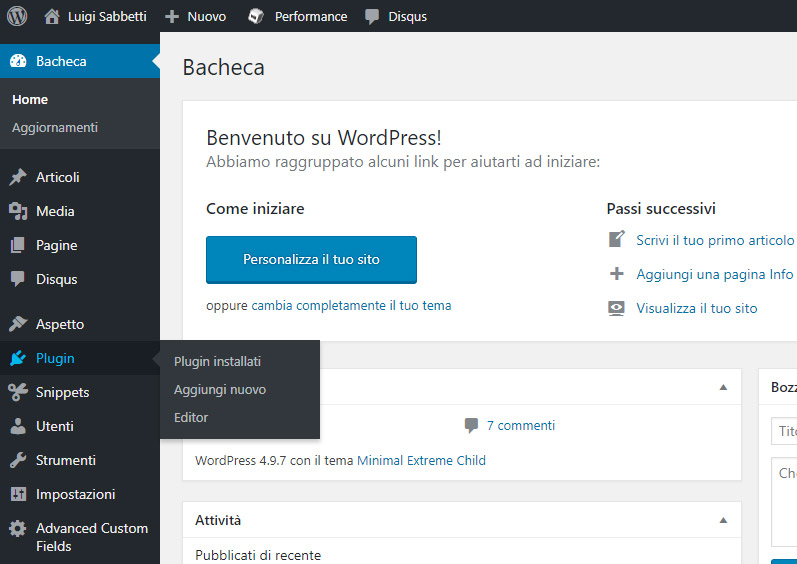Click the Snippets scissors icon
Viewport: 797px width, 564px height.
[x=18, y=392]
